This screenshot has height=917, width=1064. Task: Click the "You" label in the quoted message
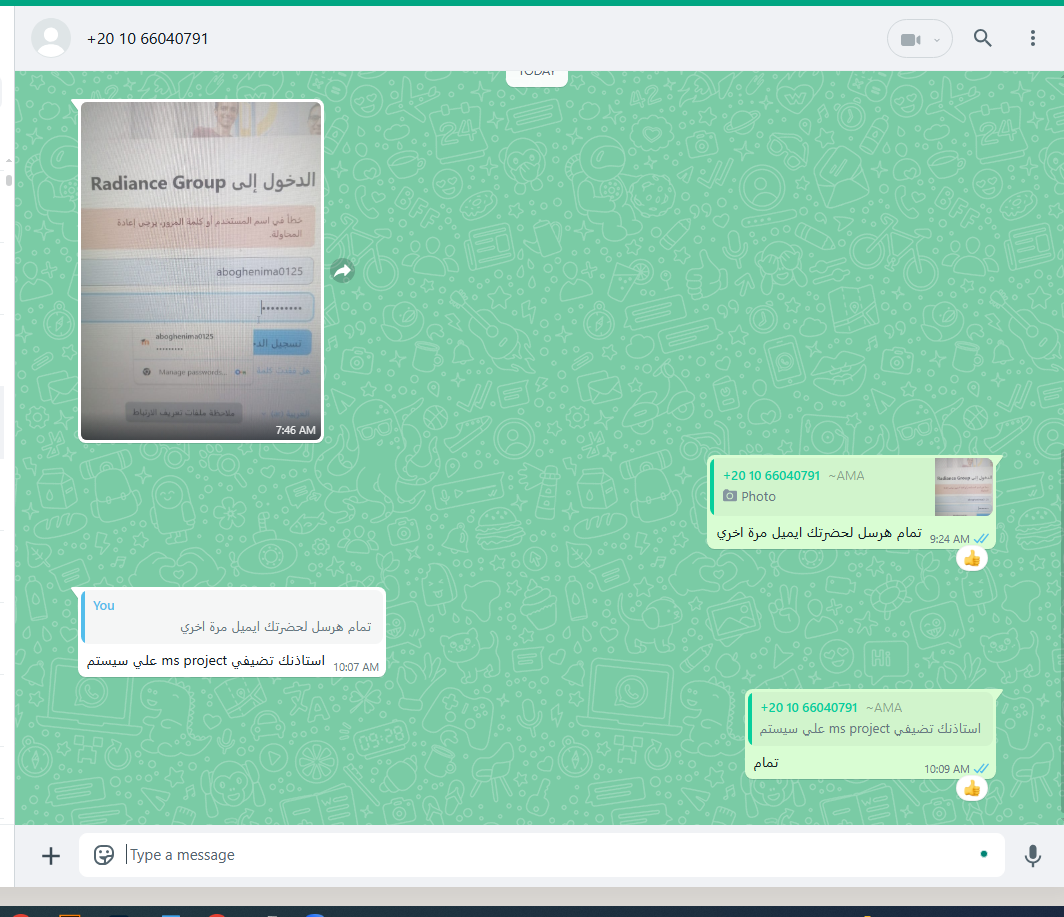(x=104, y=605)
